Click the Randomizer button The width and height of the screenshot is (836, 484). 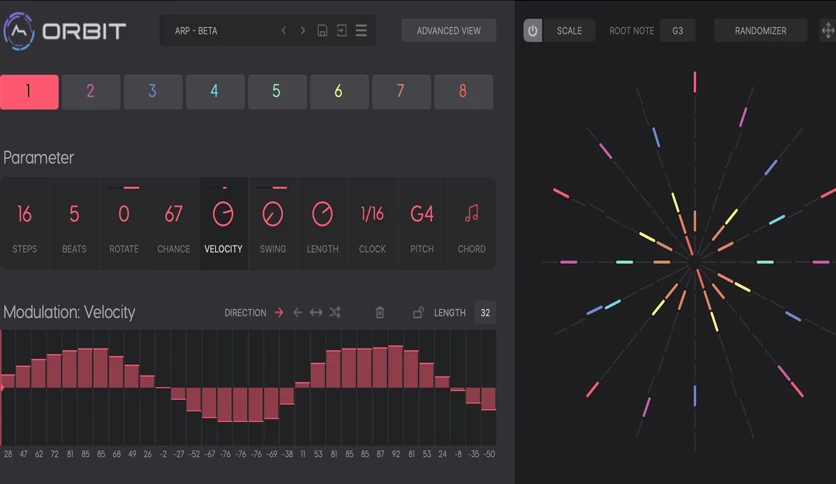tap(761, 30)
